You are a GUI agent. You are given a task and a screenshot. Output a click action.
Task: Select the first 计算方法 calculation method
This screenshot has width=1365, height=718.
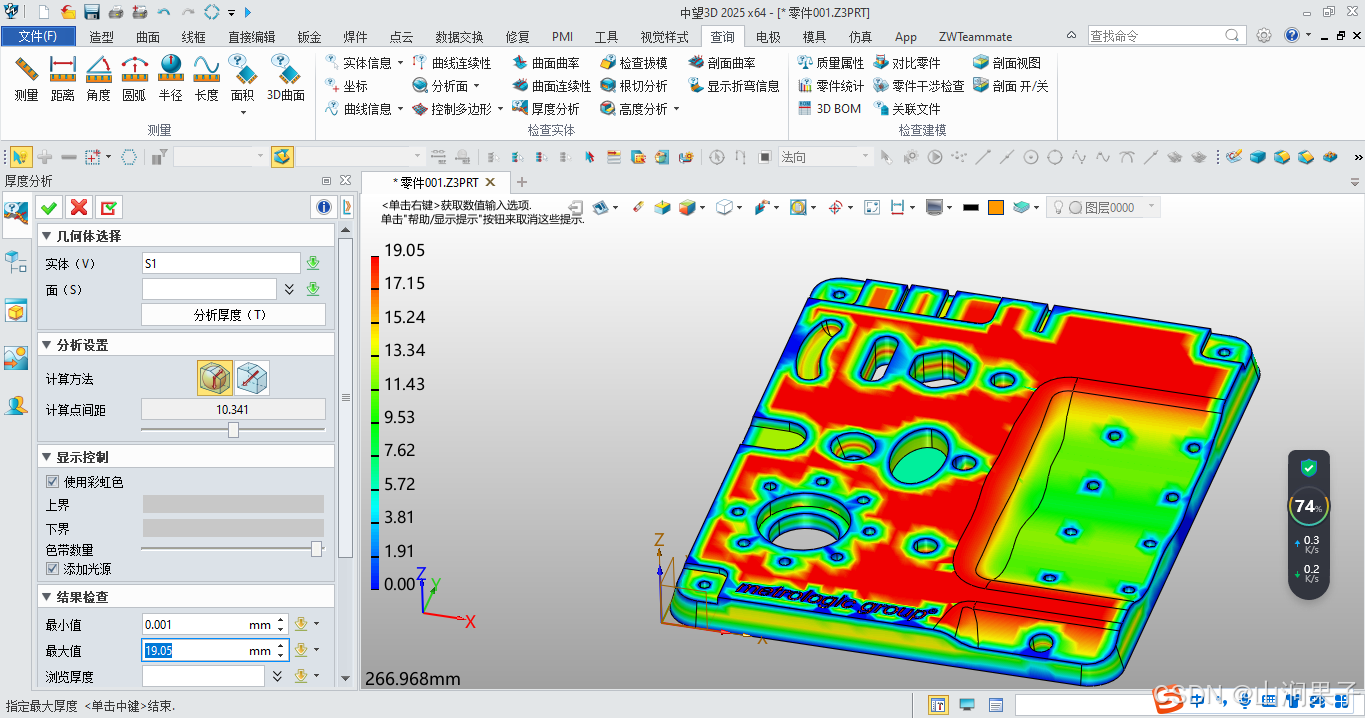[215, 378]
